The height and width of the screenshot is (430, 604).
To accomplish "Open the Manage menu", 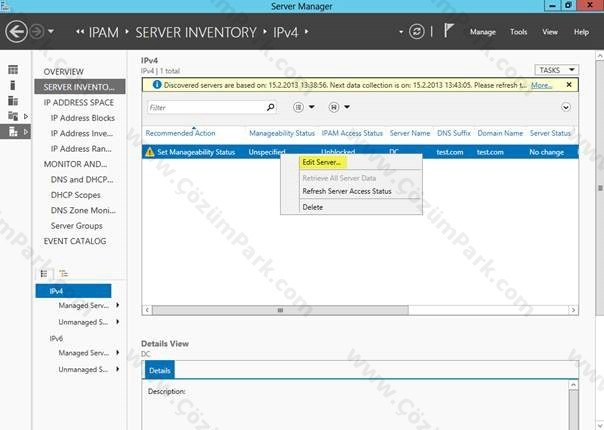I will point(482,32).
